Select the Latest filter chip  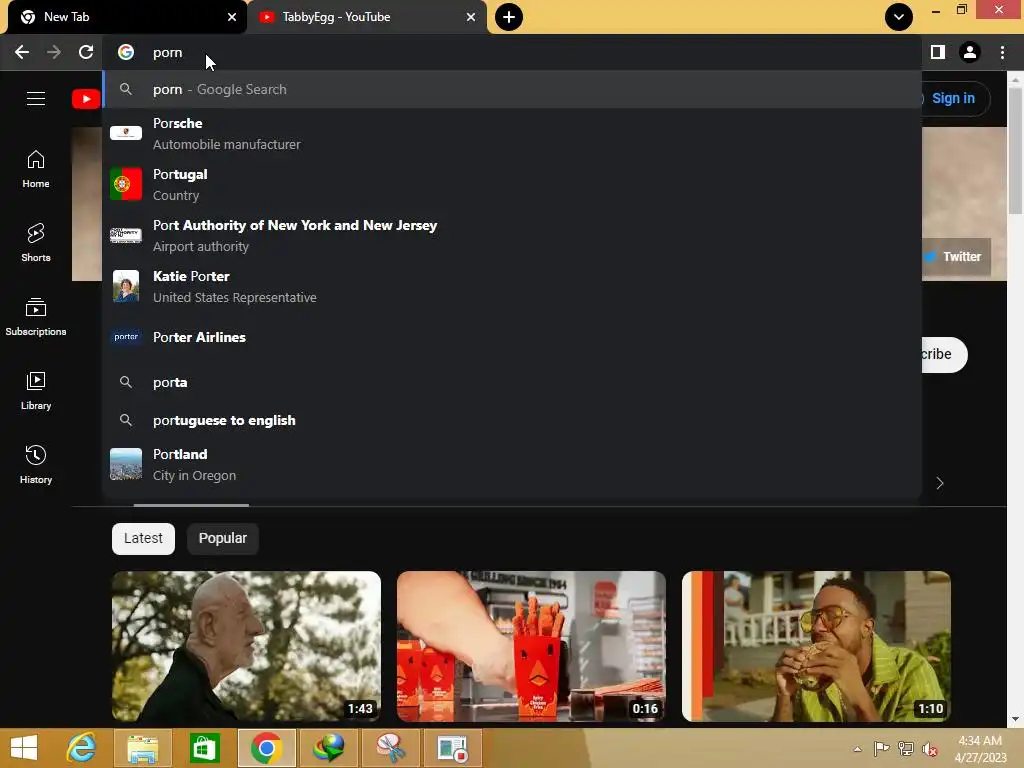(143, 539)
